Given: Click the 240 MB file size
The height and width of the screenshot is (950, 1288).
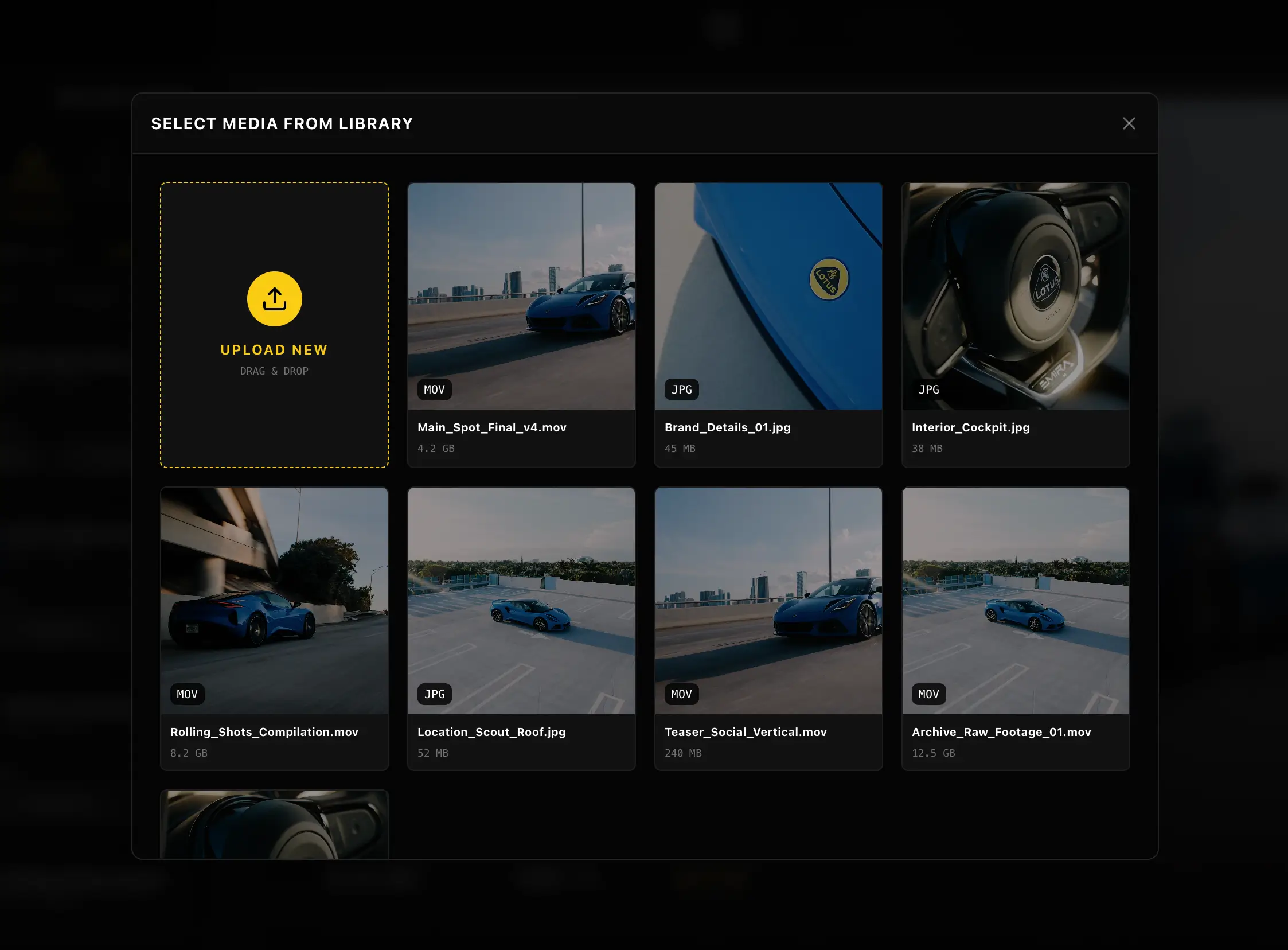Looking at the screenshot, I should 683,753.
